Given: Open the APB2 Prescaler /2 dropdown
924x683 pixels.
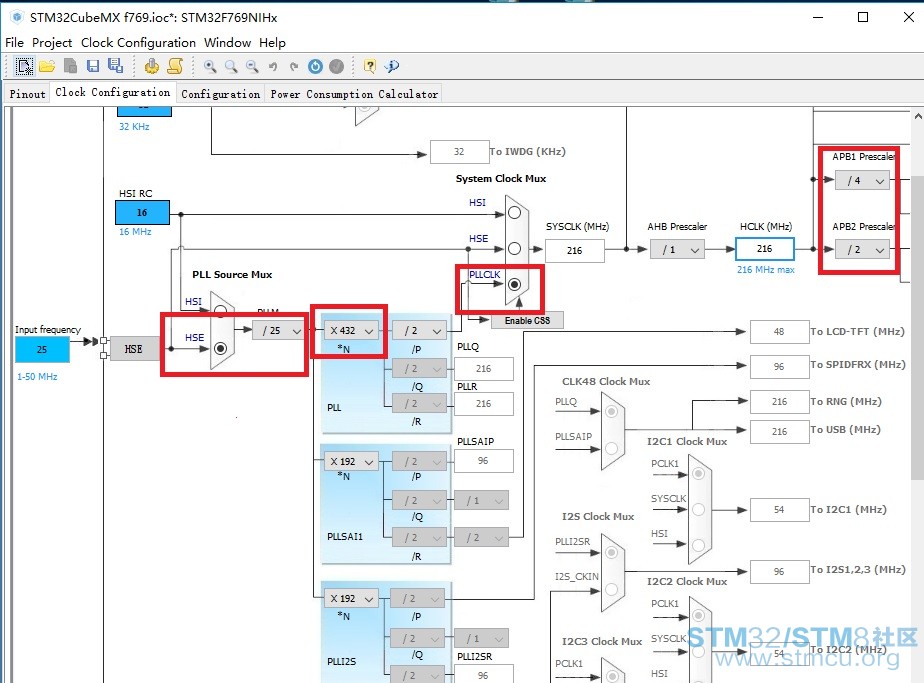Looking at the screenshot, I should (862, 250).
